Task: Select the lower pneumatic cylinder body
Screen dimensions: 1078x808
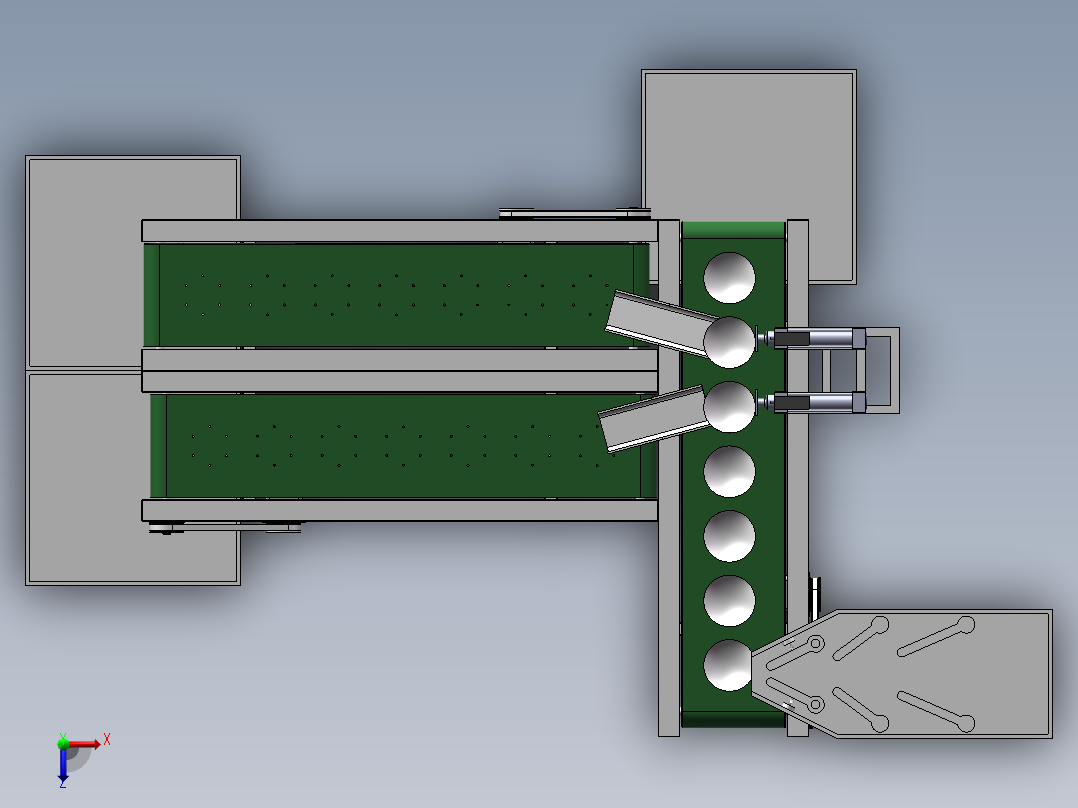Action: [x=818, y=402]
